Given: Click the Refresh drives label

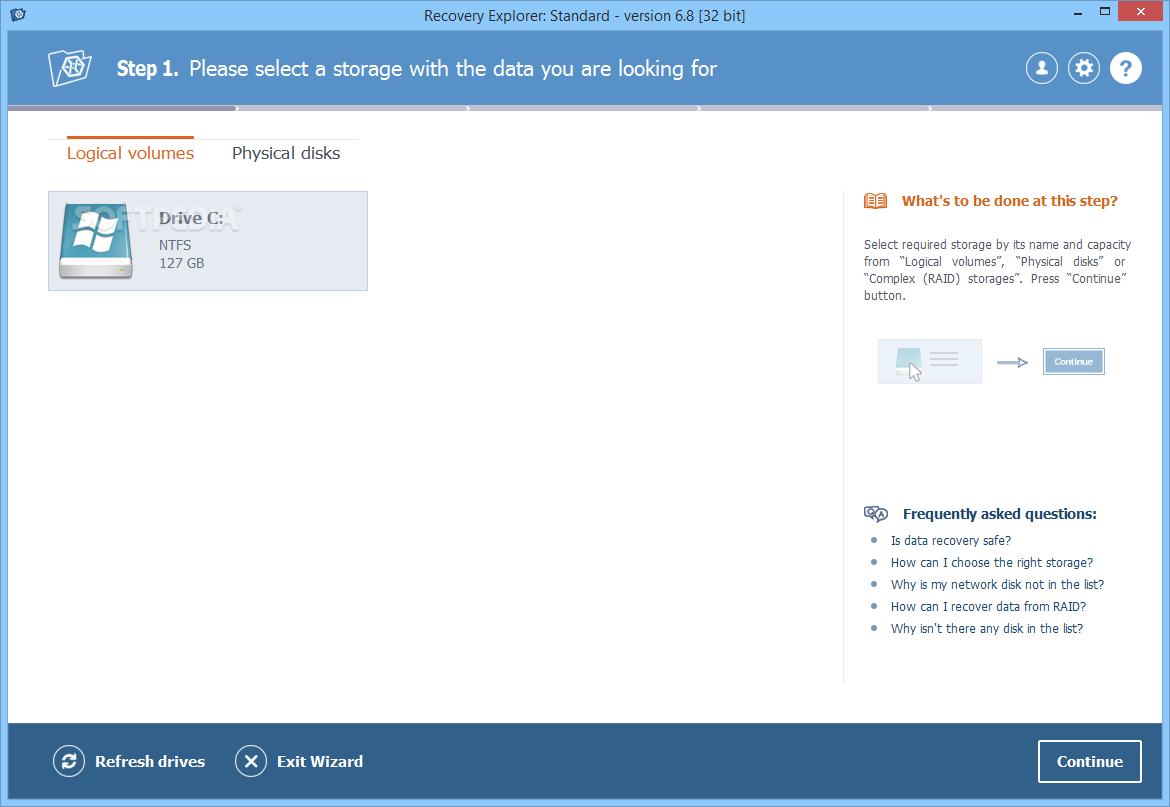Looking at the screenshot, I should coord(150,762).
